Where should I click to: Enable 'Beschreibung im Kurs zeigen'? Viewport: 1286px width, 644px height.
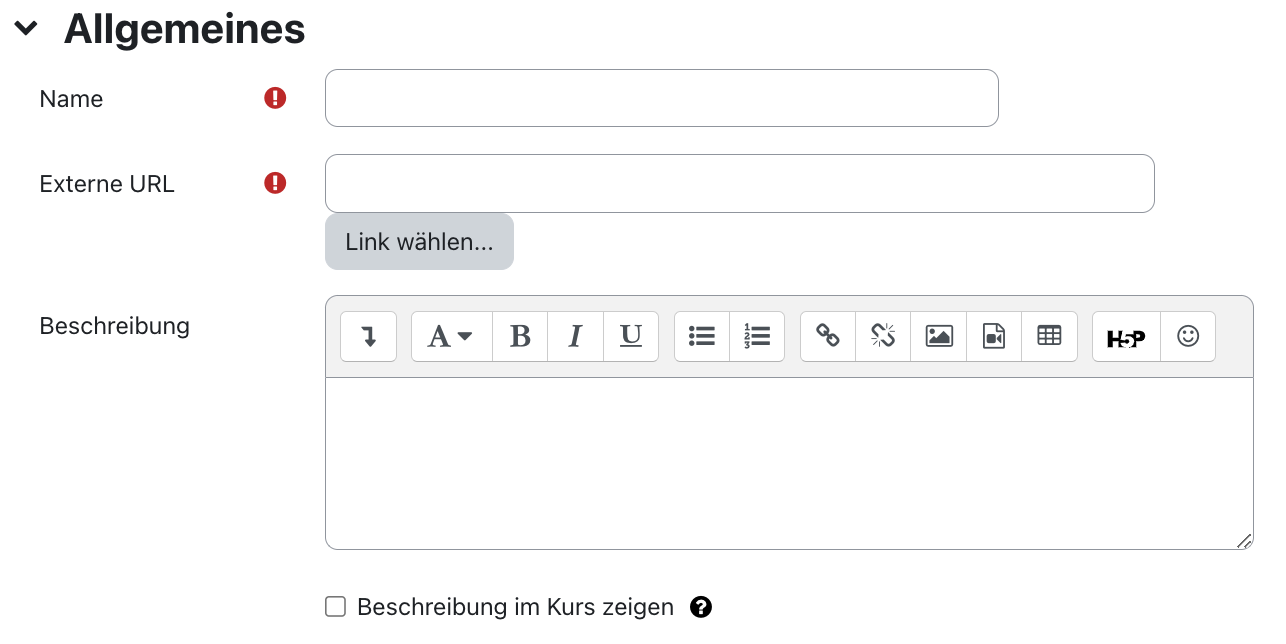click(x=335, y=607)
